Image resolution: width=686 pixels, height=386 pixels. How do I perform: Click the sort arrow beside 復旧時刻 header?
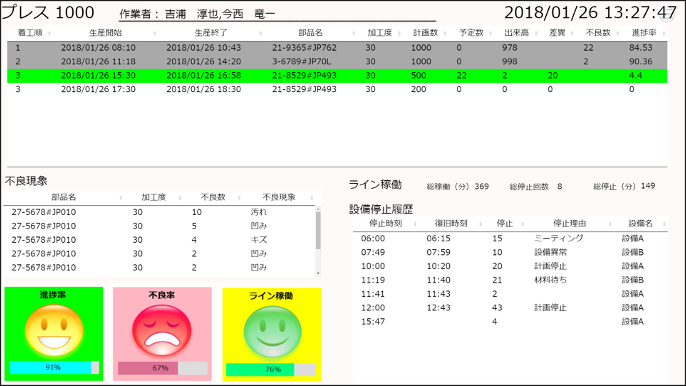(480, 224)
